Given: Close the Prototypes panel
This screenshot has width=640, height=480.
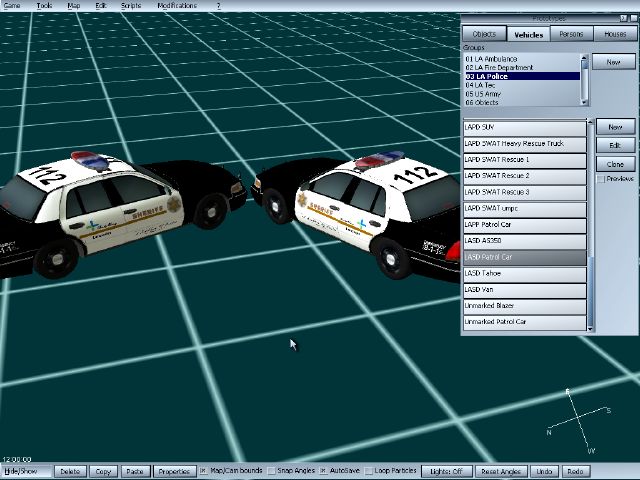Looking at the screenshot, I should click(x=634, y=18).
